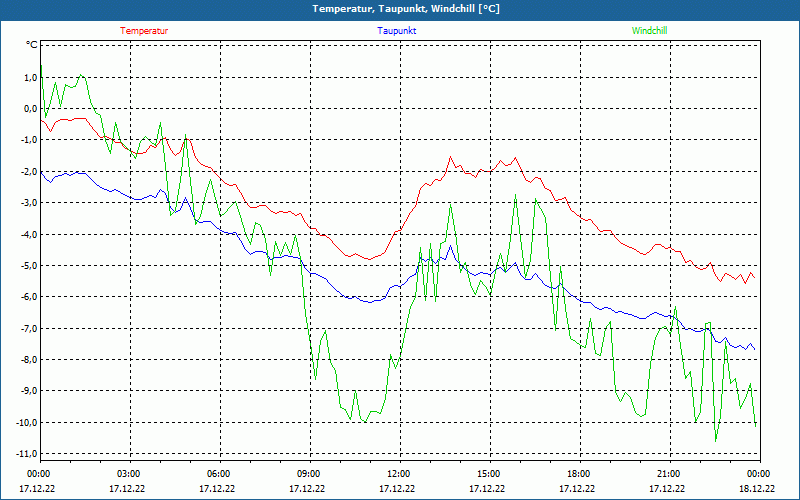Click the -2,0 y-axis value

29,171
